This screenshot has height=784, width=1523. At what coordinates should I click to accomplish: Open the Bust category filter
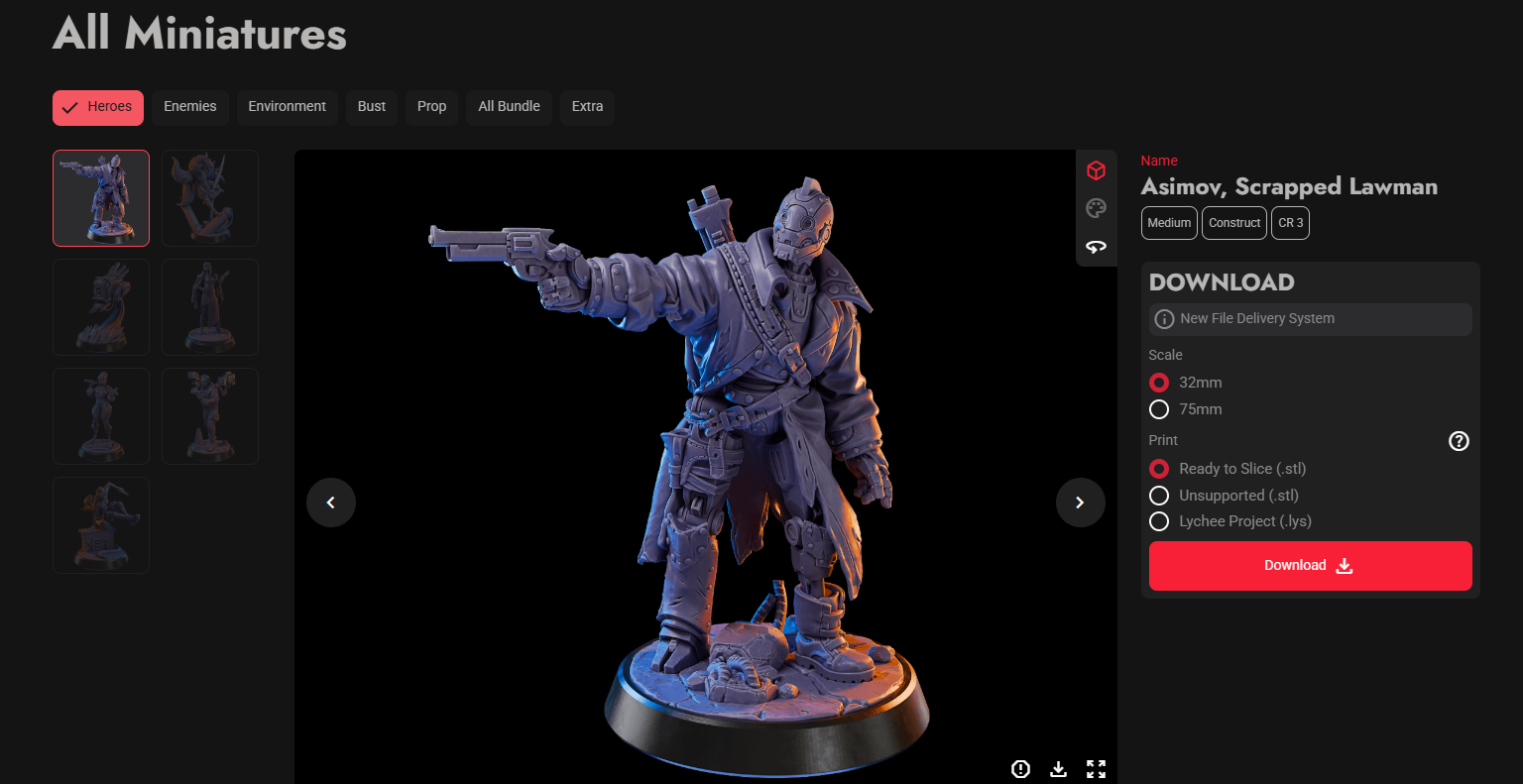pyautogui.click(x=371, y=106)
